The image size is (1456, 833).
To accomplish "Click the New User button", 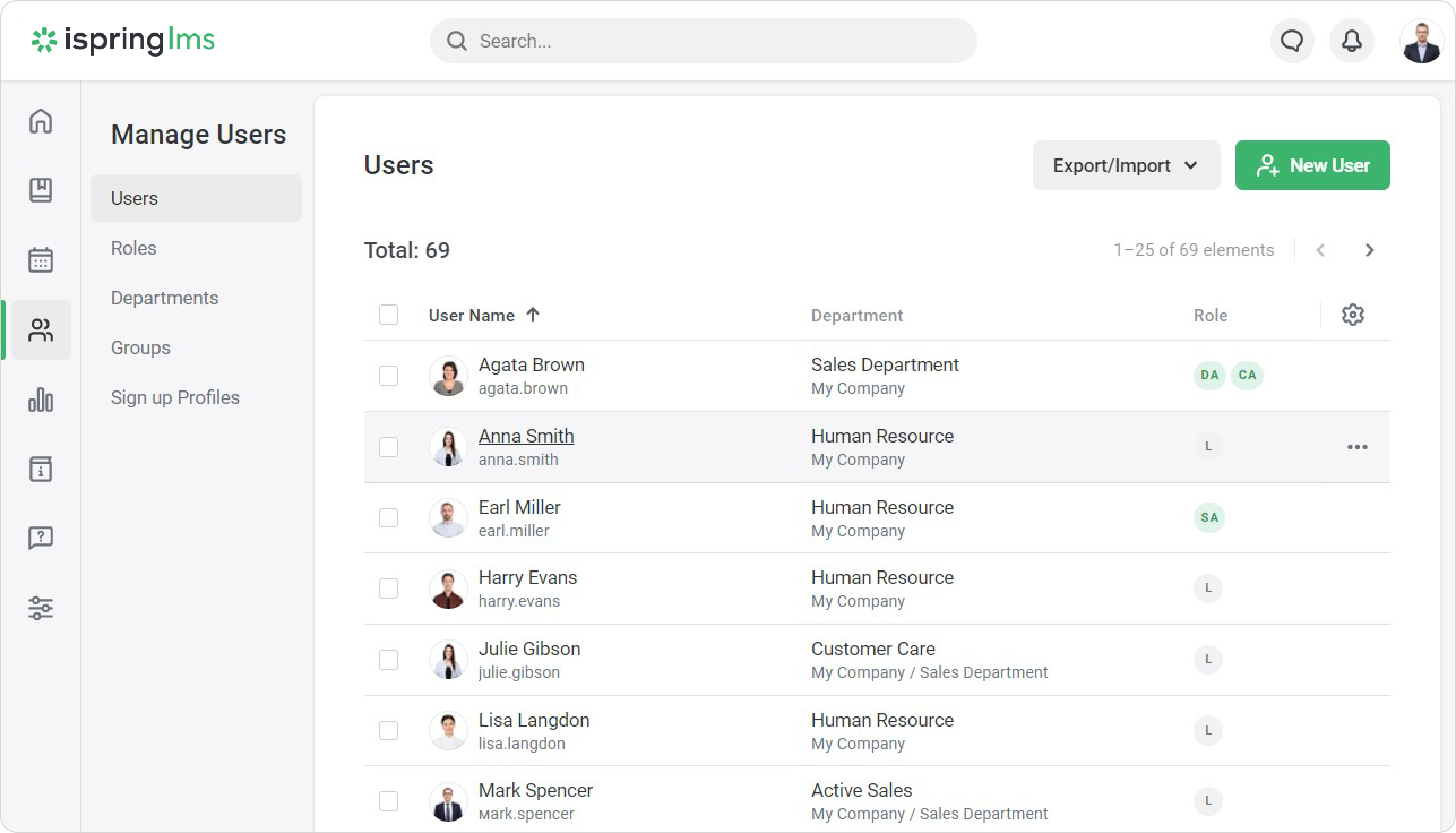I will (1312, 165).
